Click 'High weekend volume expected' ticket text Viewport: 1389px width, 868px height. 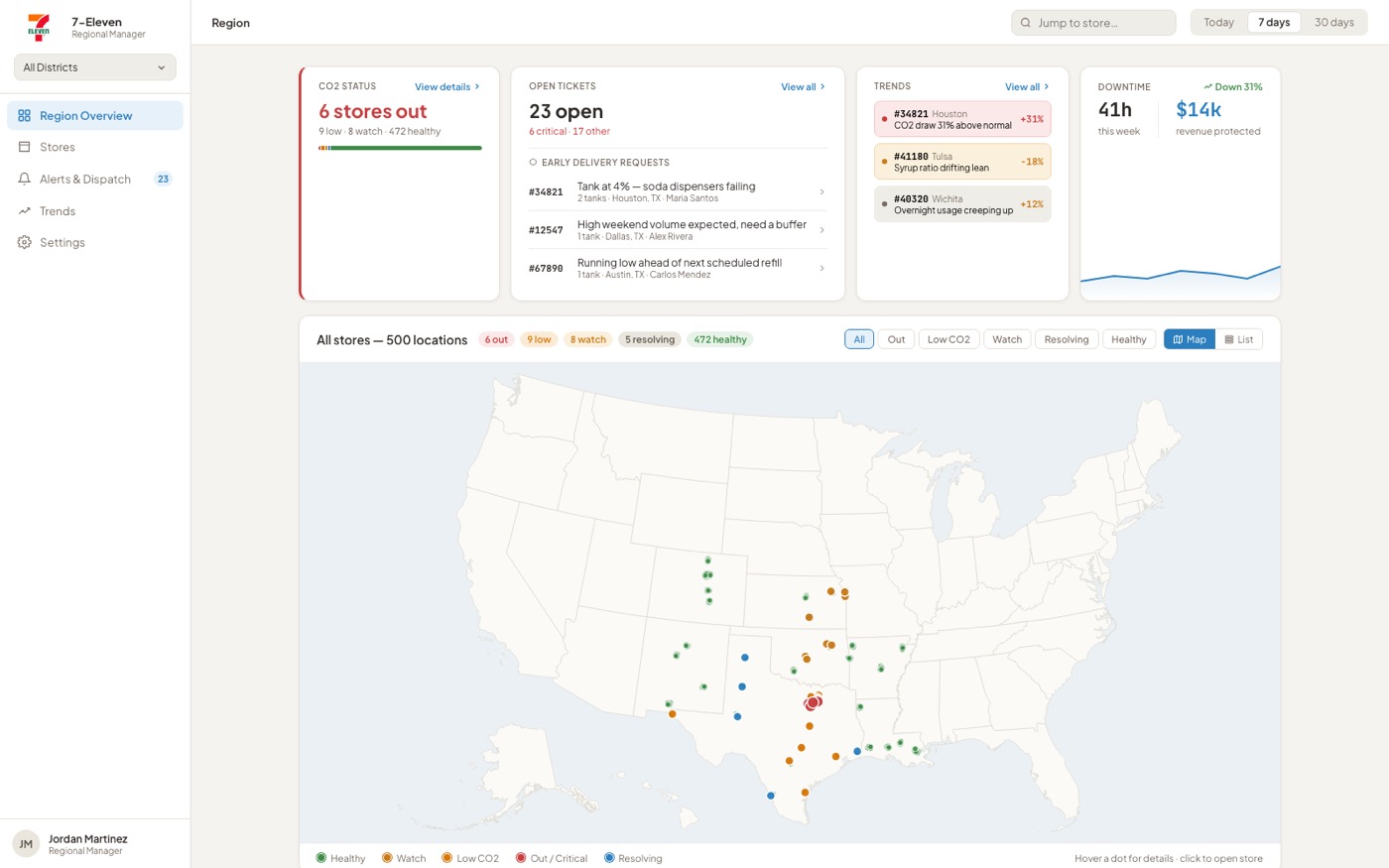[x=692, y=225]
